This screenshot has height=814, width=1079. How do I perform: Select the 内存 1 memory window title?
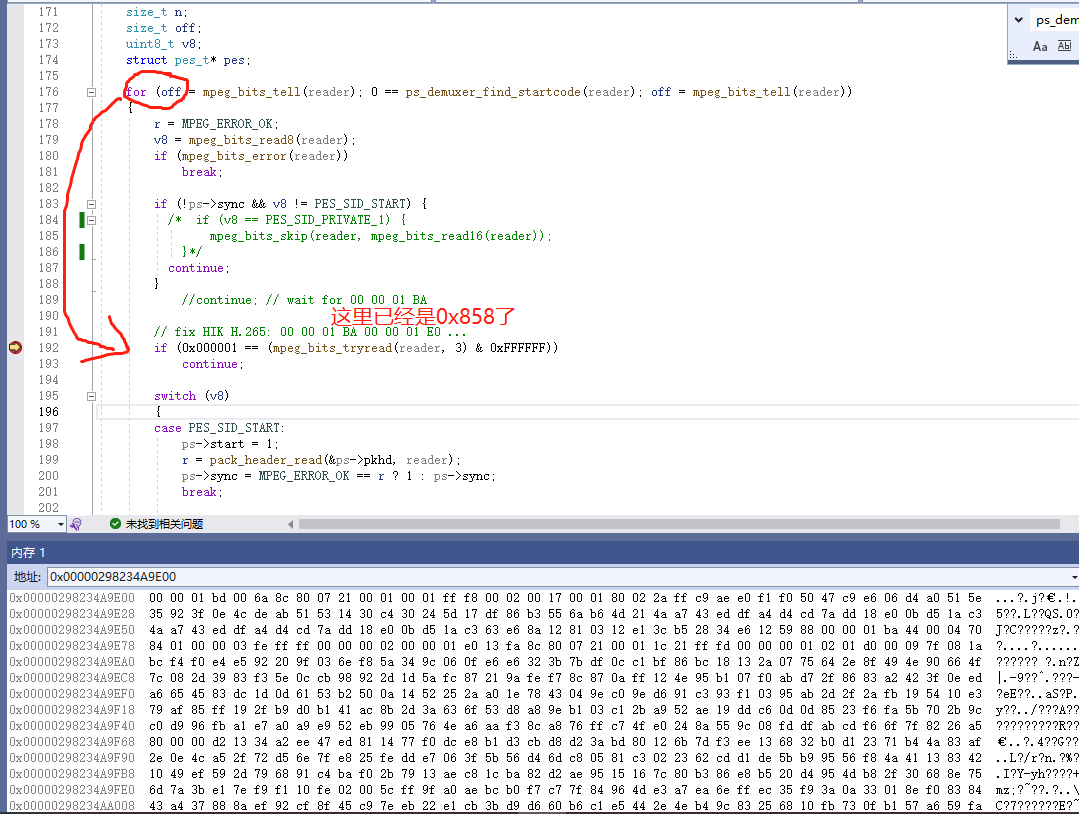point(26,553)
